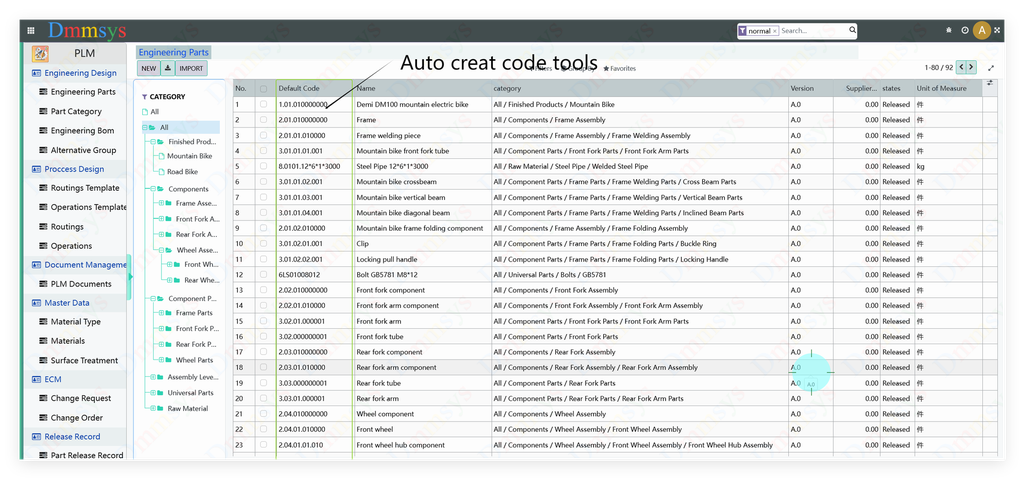Check the row for Front fork arm

(263, 321)
